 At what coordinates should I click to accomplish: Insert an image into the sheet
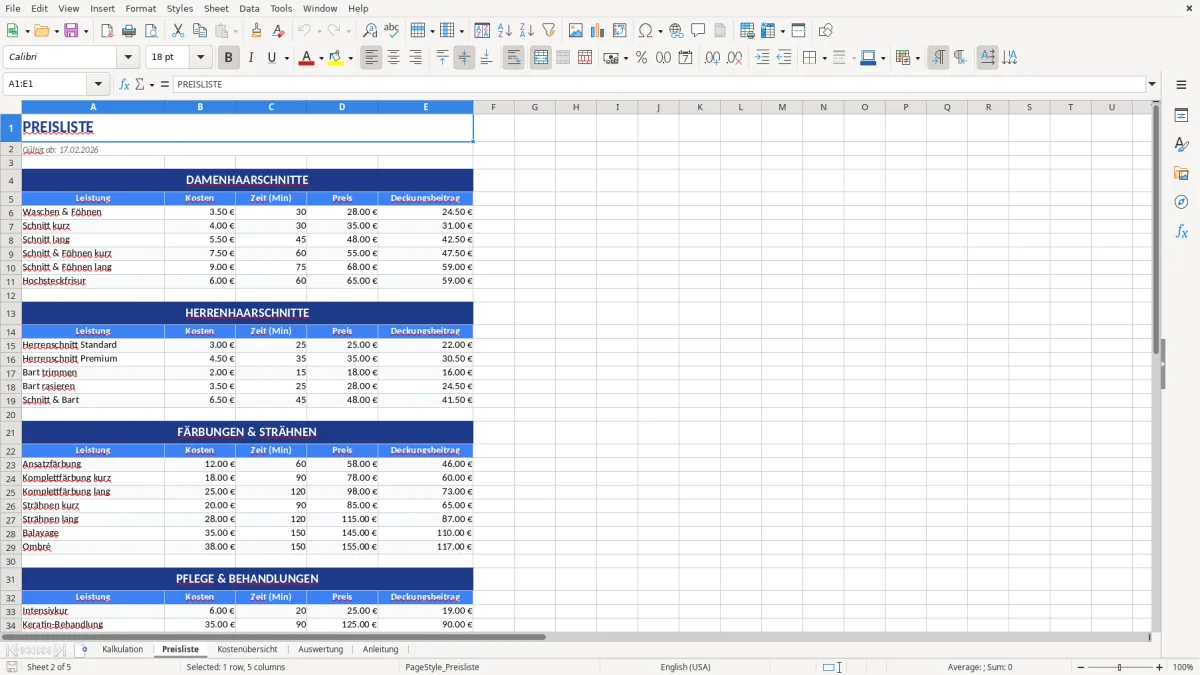pos(576,30)
